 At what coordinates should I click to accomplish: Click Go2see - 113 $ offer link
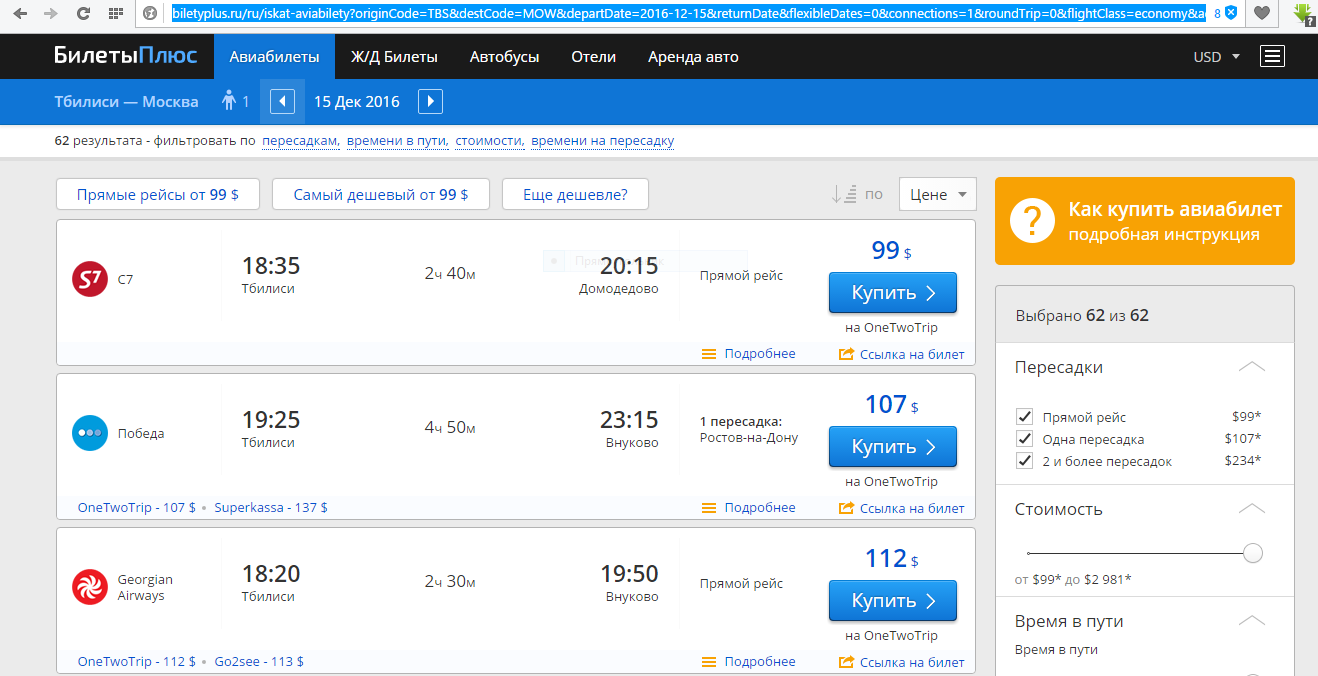(259, 662)
